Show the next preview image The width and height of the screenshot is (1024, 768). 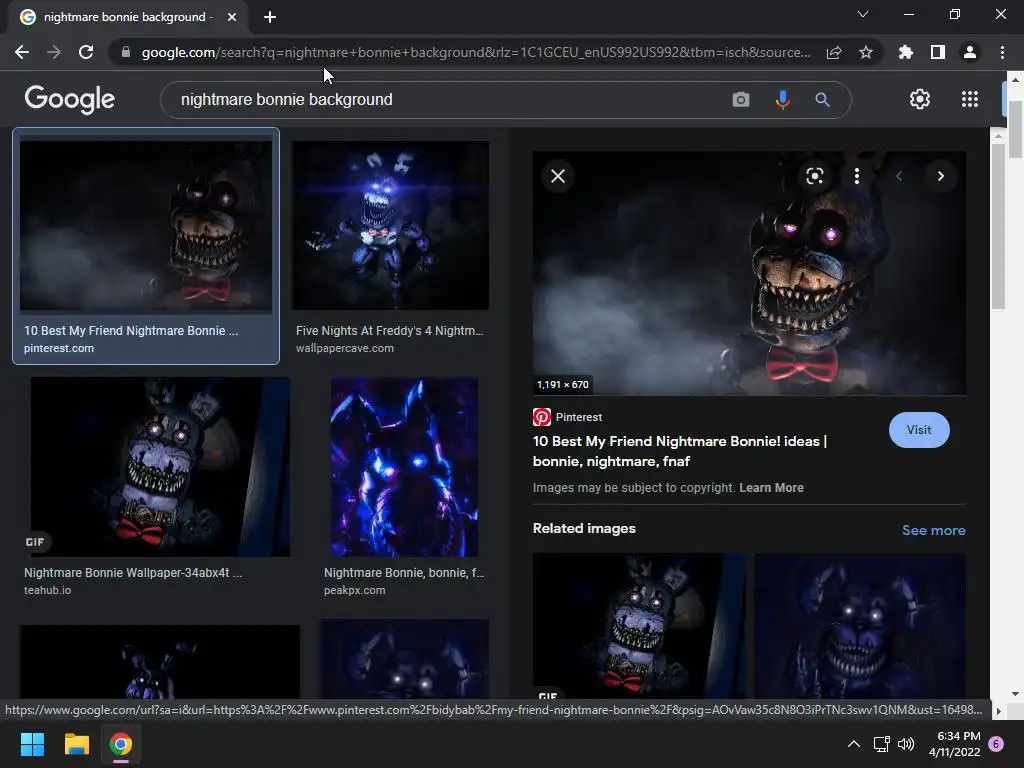(x=940, y=176)
